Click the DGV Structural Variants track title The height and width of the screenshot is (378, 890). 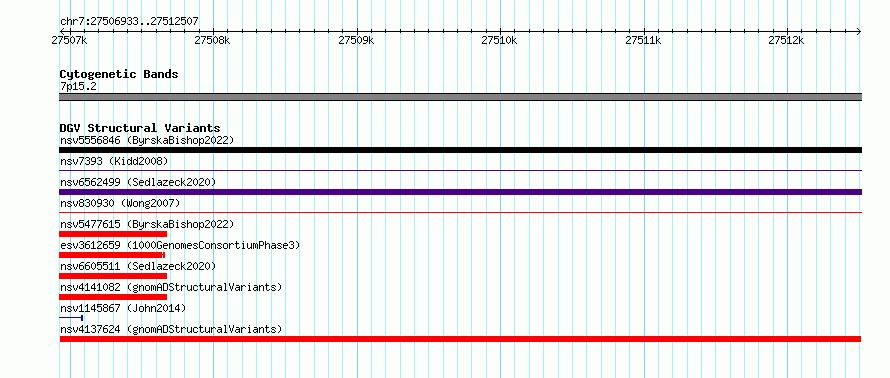point(140,128)
